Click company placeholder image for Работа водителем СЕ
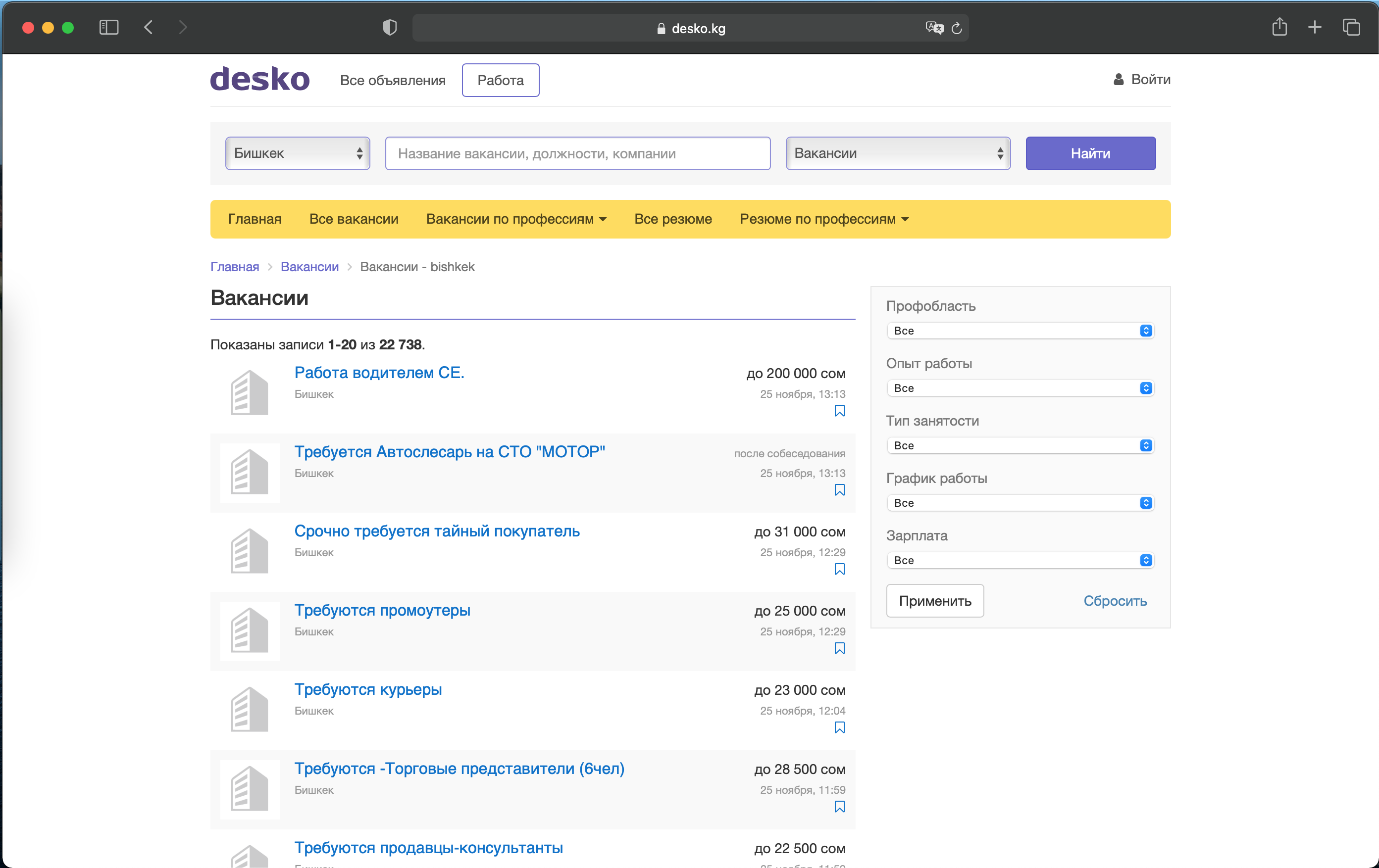 pos(250,393)
